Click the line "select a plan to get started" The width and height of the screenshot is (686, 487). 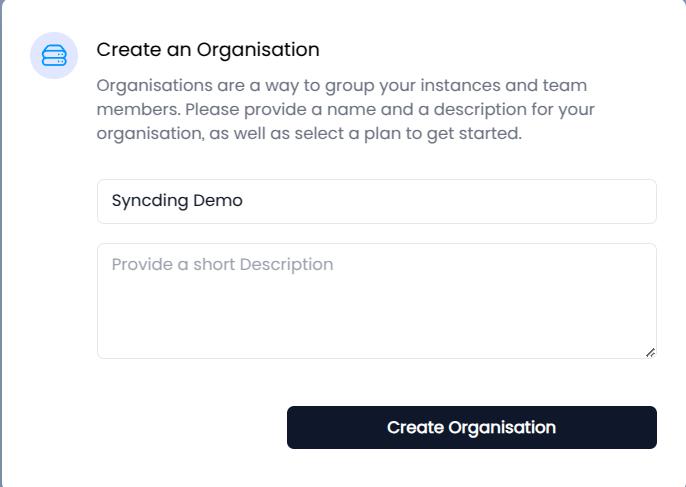309,134
